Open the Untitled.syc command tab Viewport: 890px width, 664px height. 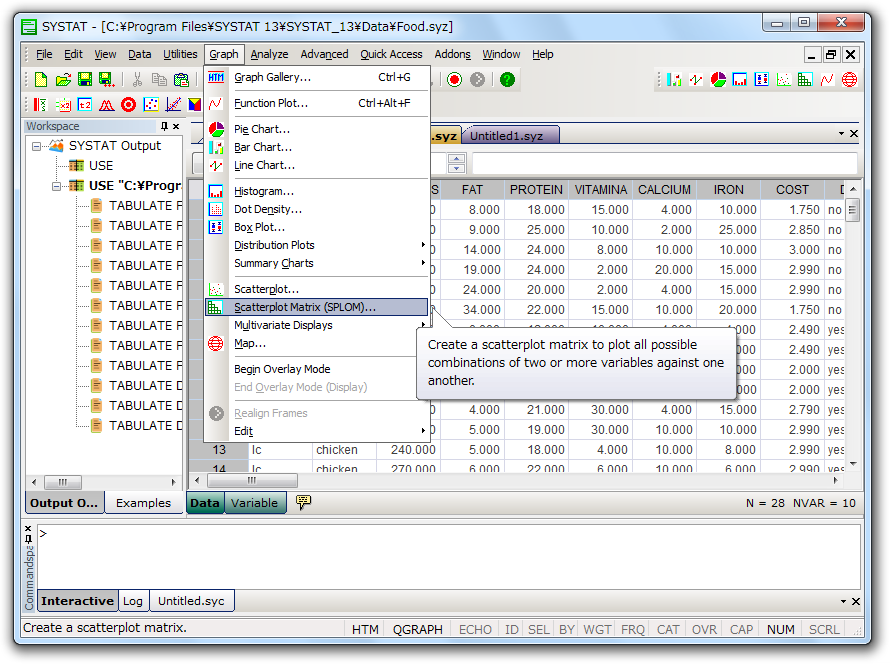pos(191,601)
